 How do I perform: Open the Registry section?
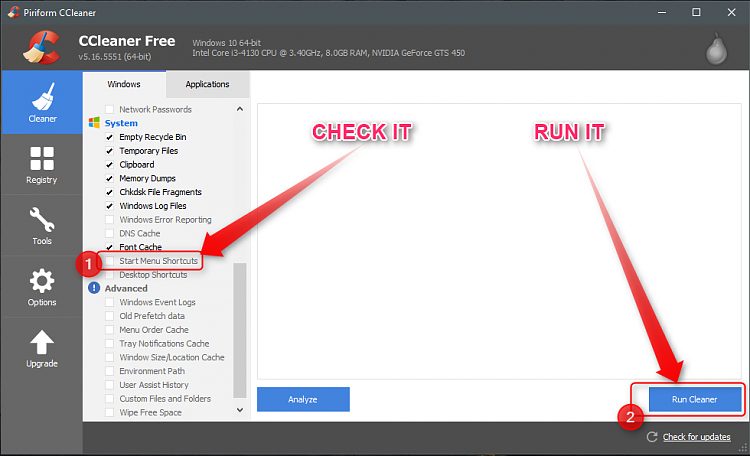point(42,165)
